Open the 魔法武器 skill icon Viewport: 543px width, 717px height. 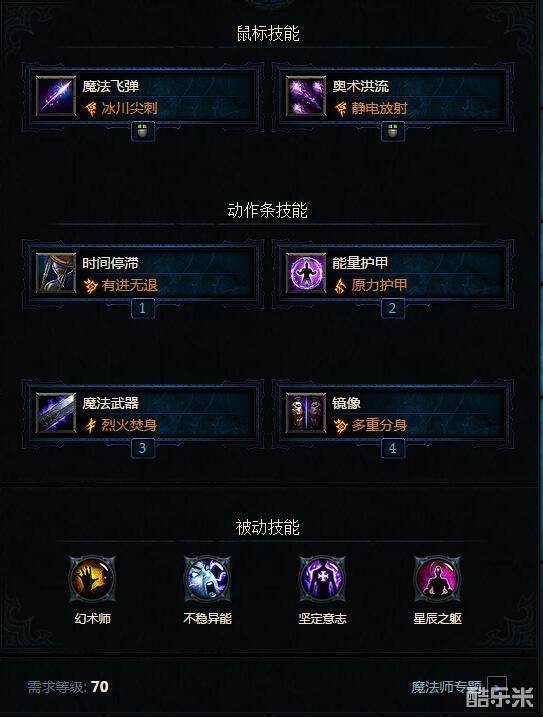coord(56,413)
